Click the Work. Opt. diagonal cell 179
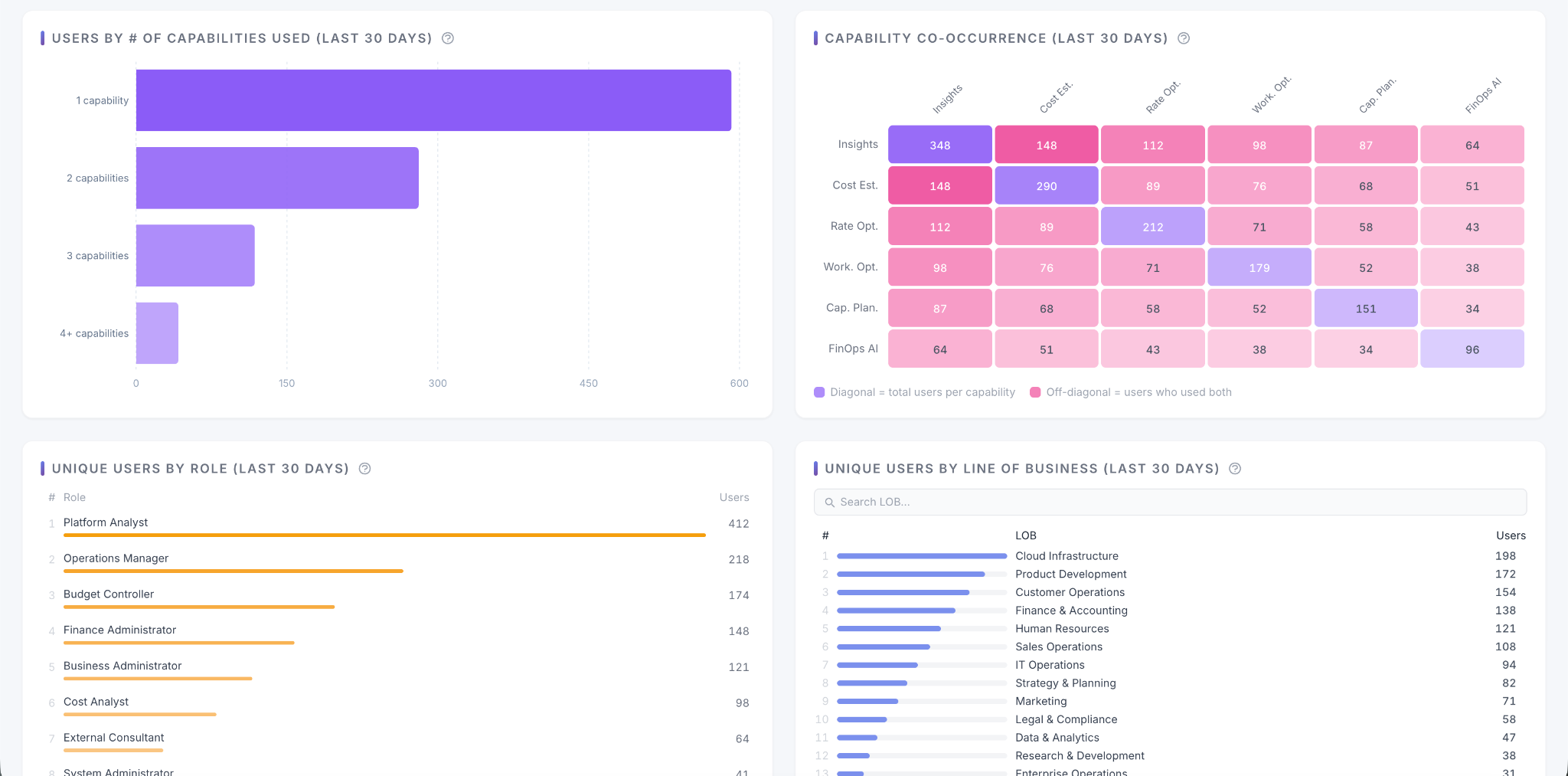 point(1259,267)
